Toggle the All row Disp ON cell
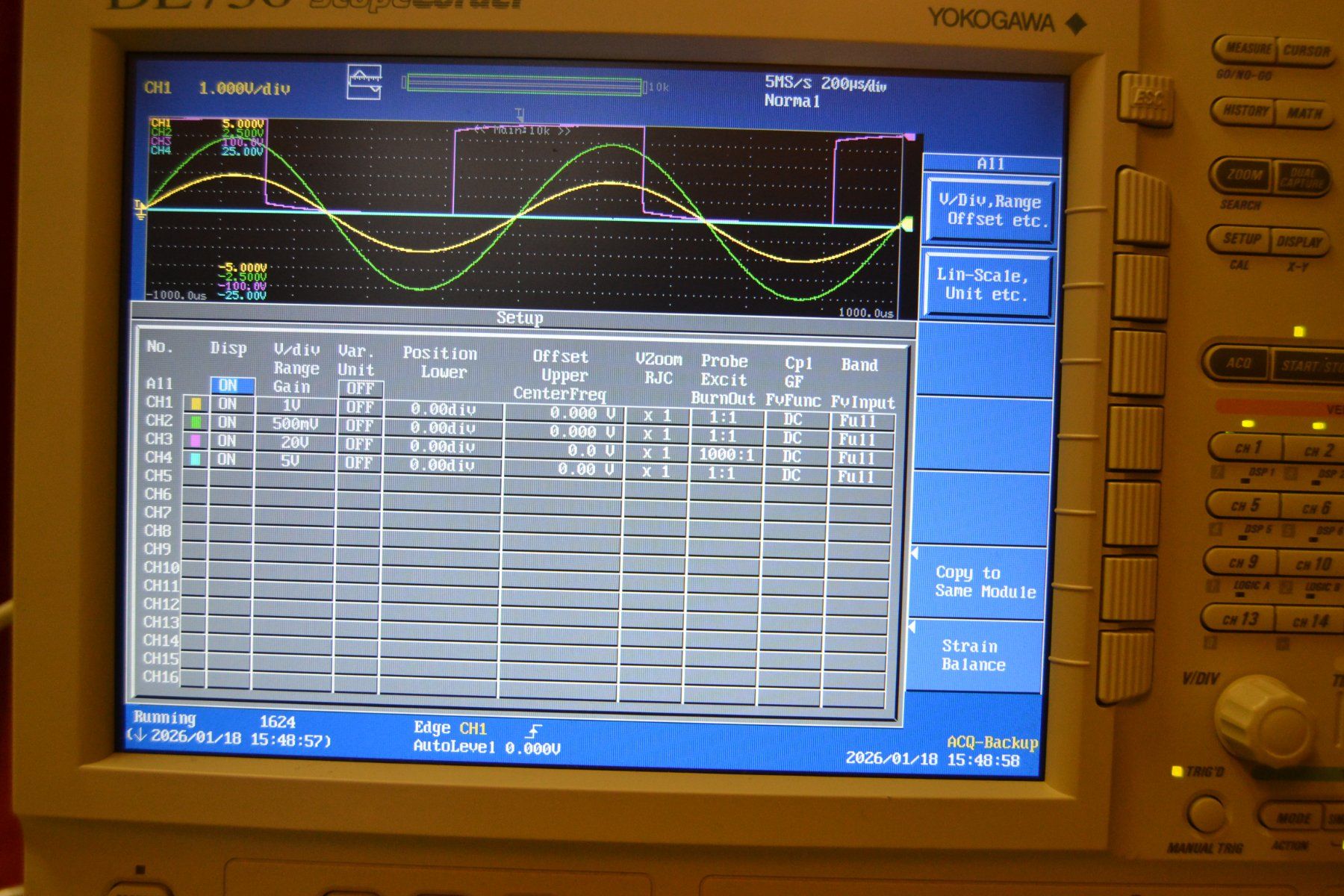 click(x=231, y=385)
